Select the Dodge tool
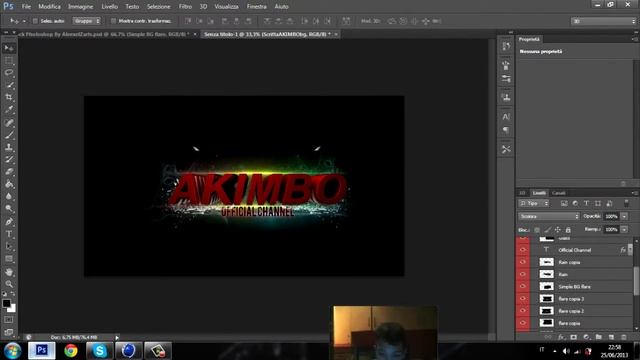Screen dimensions: 640x360 (9, 209)
